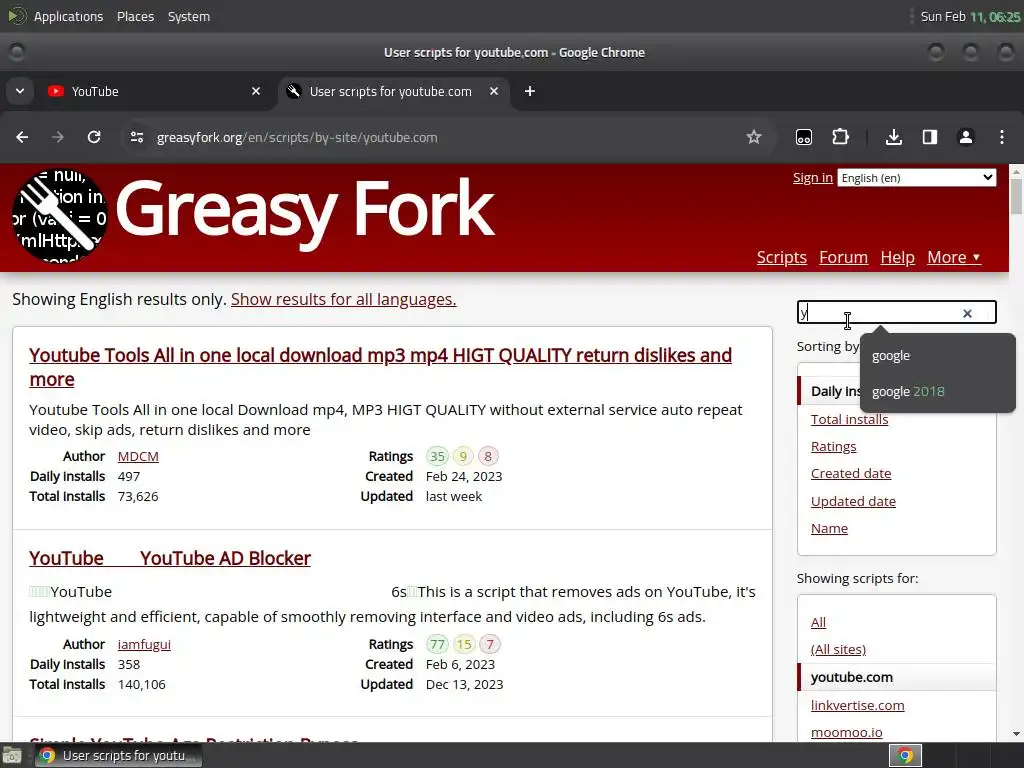Click the page vertical scrollbar thumb
The image size is (1024, 768).
pyautogui.click(x=1016, y=196)
